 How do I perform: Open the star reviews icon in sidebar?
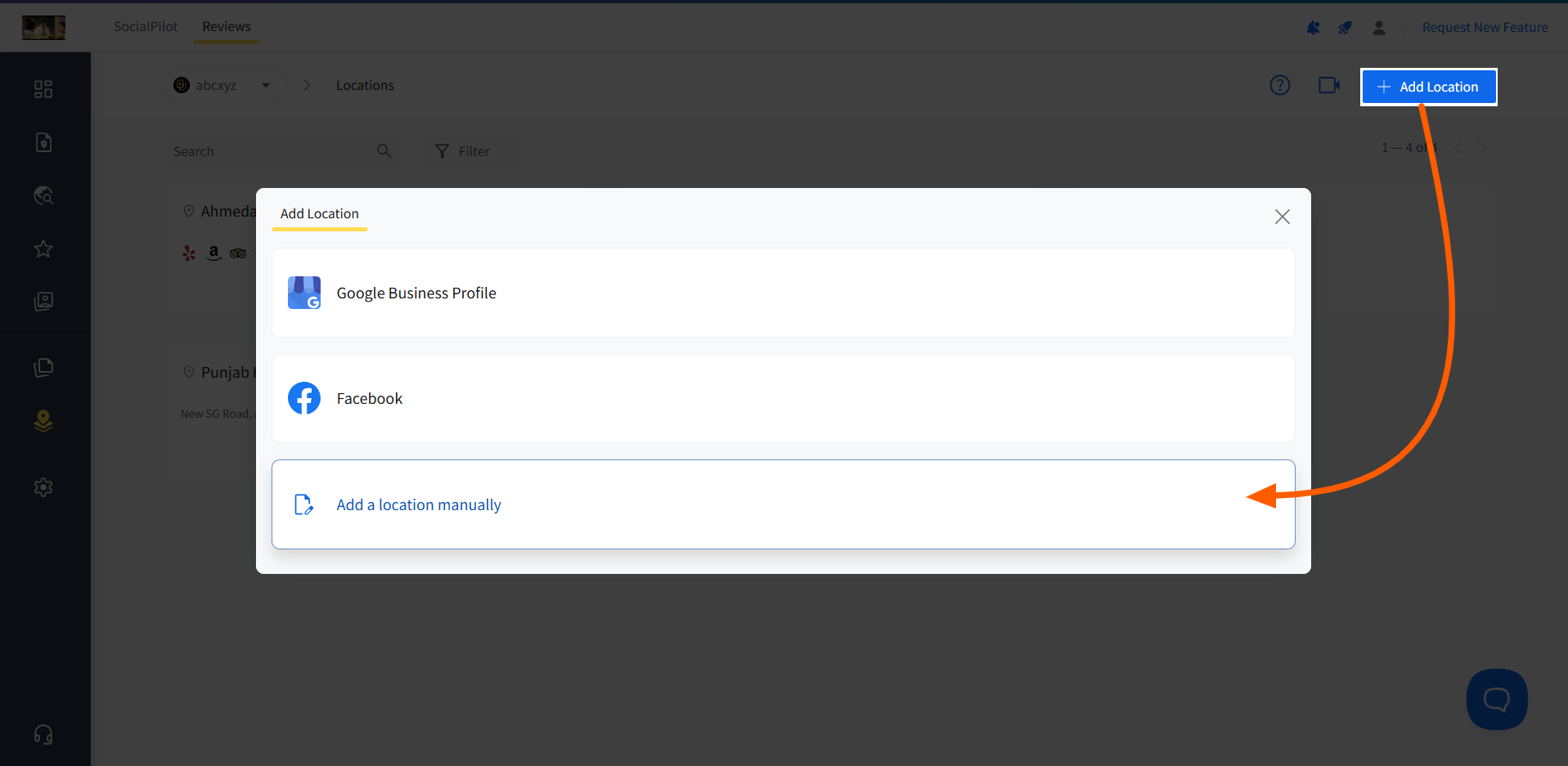43,249
